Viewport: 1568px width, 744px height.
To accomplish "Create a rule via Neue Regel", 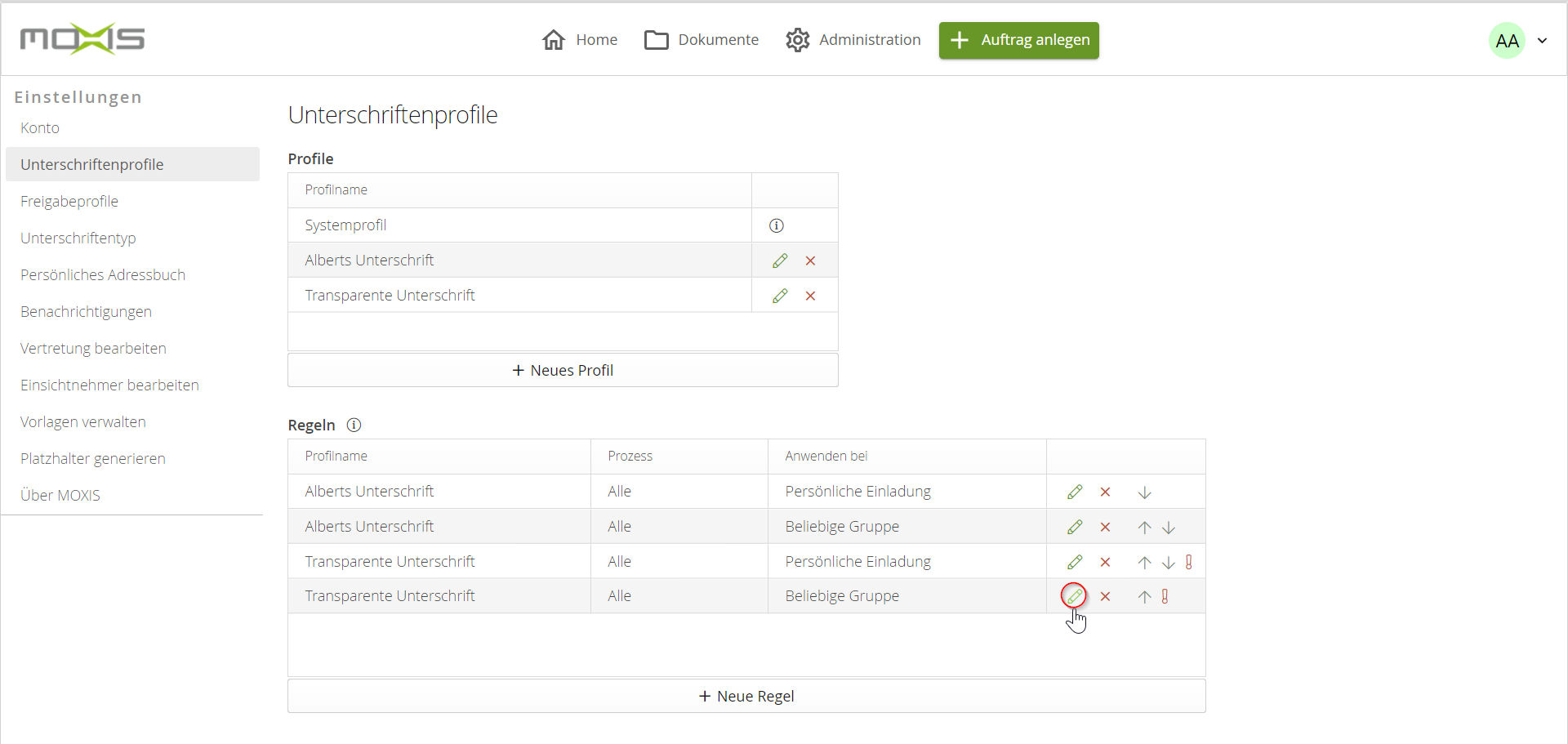I will point(746,696).
